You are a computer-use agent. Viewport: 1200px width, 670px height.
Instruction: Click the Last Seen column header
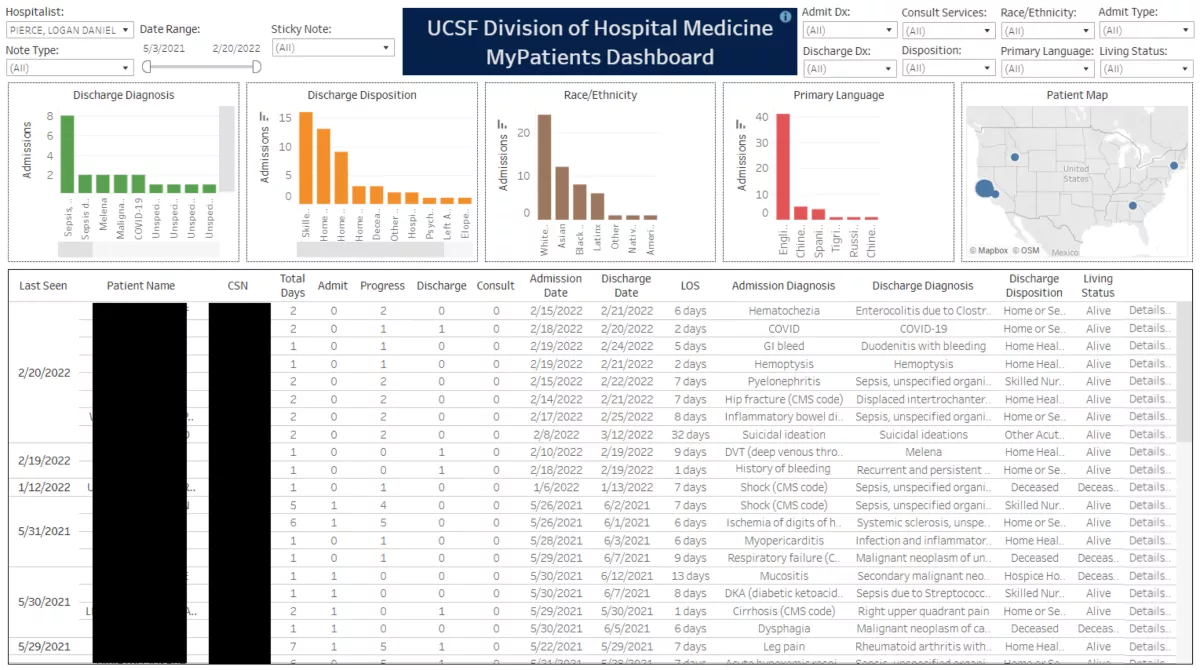point(43,286)
